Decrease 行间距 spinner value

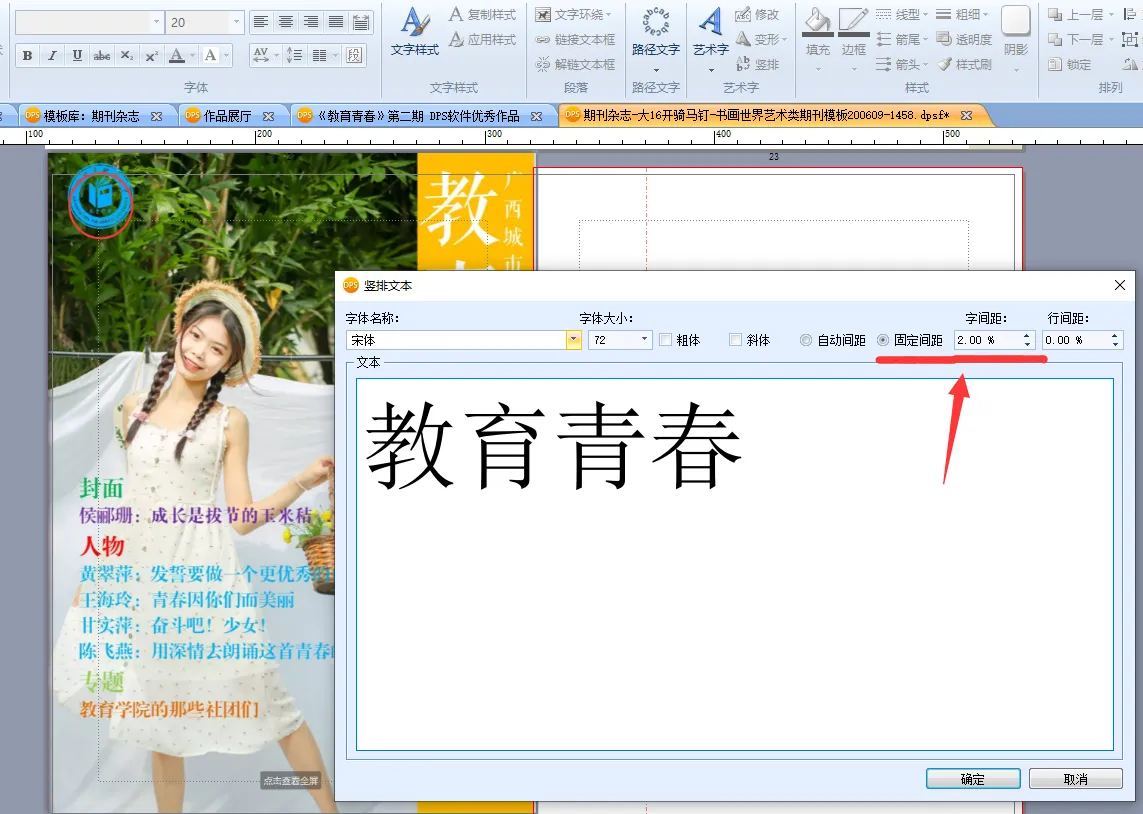pos(1114,344)
